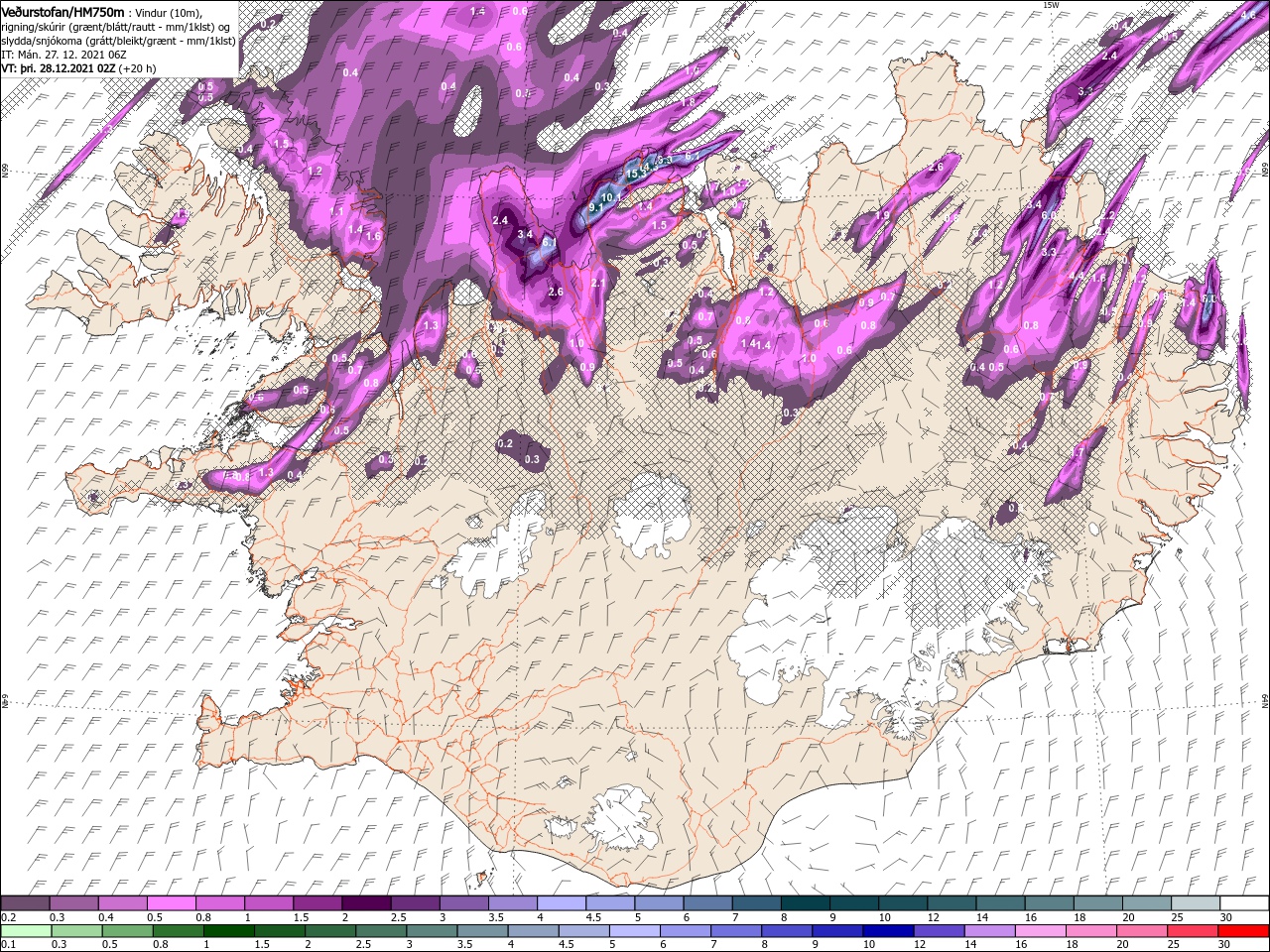The image size is (1270, 952).
Task: Click the 30 label in the upper legend scale
Action: coord(1226,917)
